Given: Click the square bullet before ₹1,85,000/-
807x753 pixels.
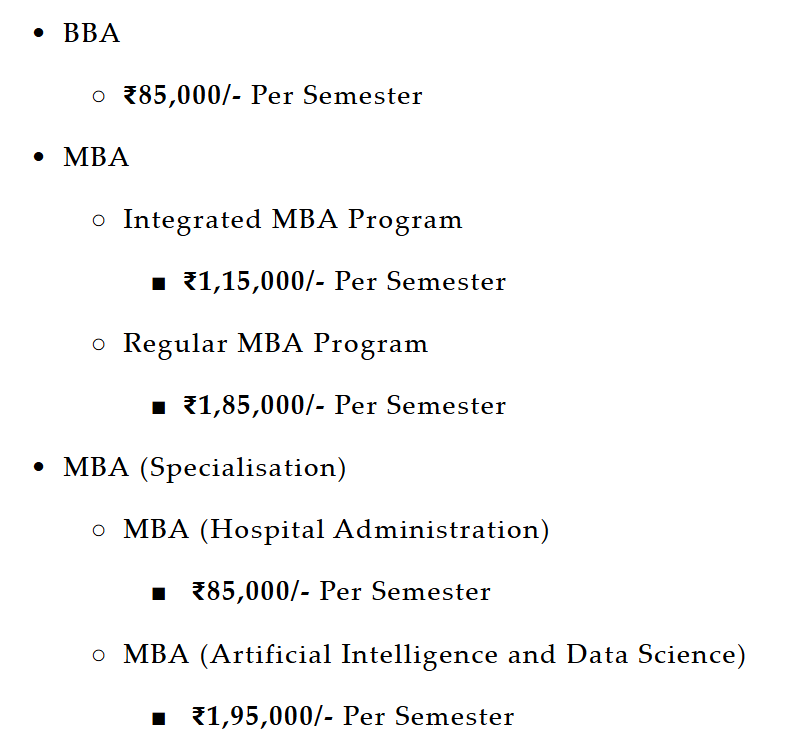Looking at the screenshot, I should tap(158, 407).
